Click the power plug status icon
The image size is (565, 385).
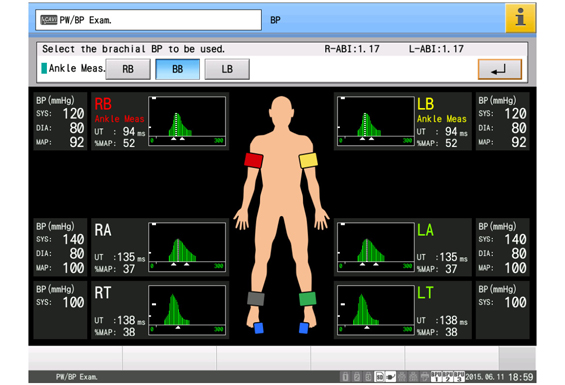pos(391,377)
